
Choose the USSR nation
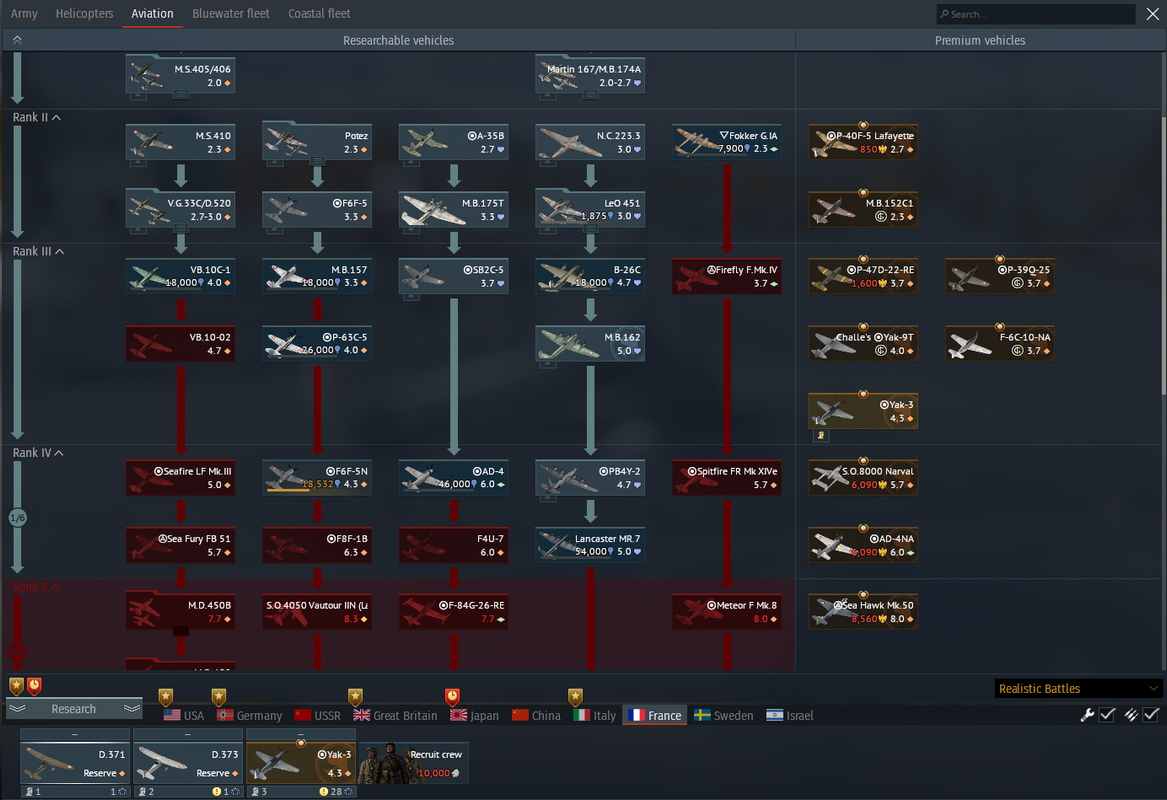click(318, 715)
